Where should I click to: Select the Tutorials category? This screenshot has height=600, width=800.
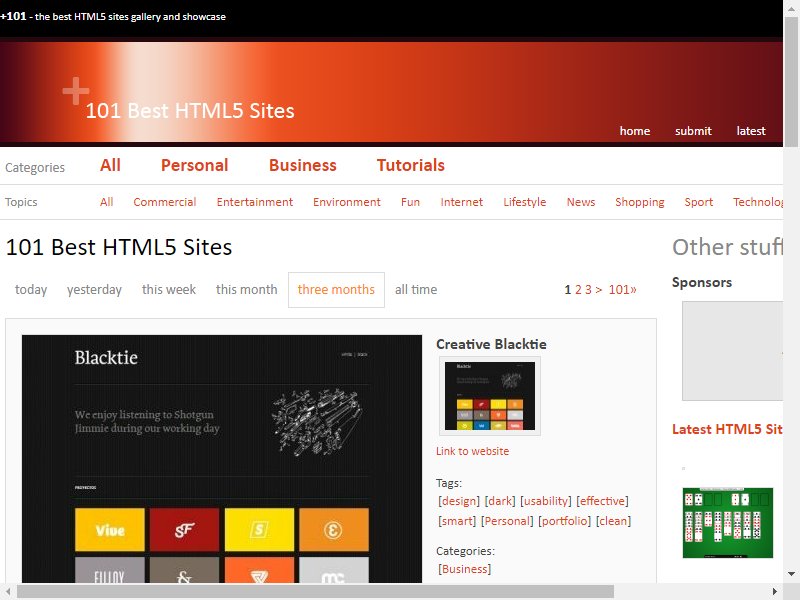(411, 165)
